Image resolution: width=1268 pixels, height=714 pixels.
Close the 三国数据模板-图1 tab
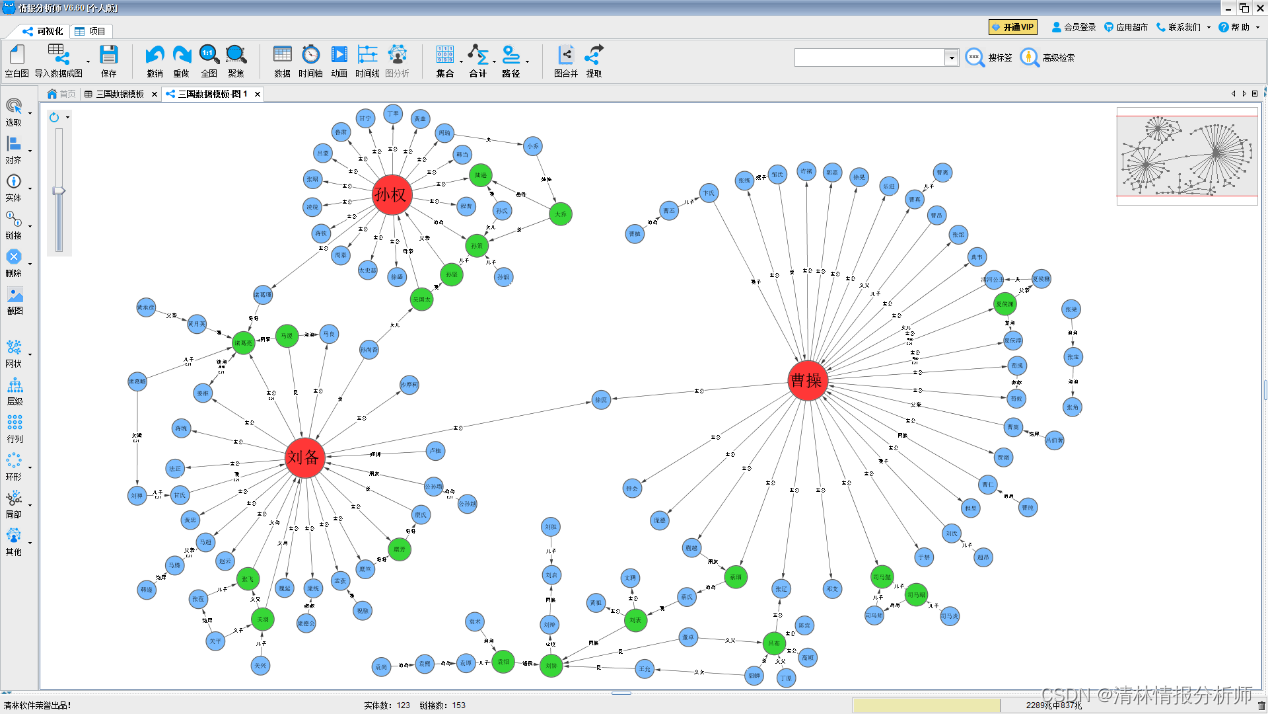pyautogui.click(x=258, y=94)
